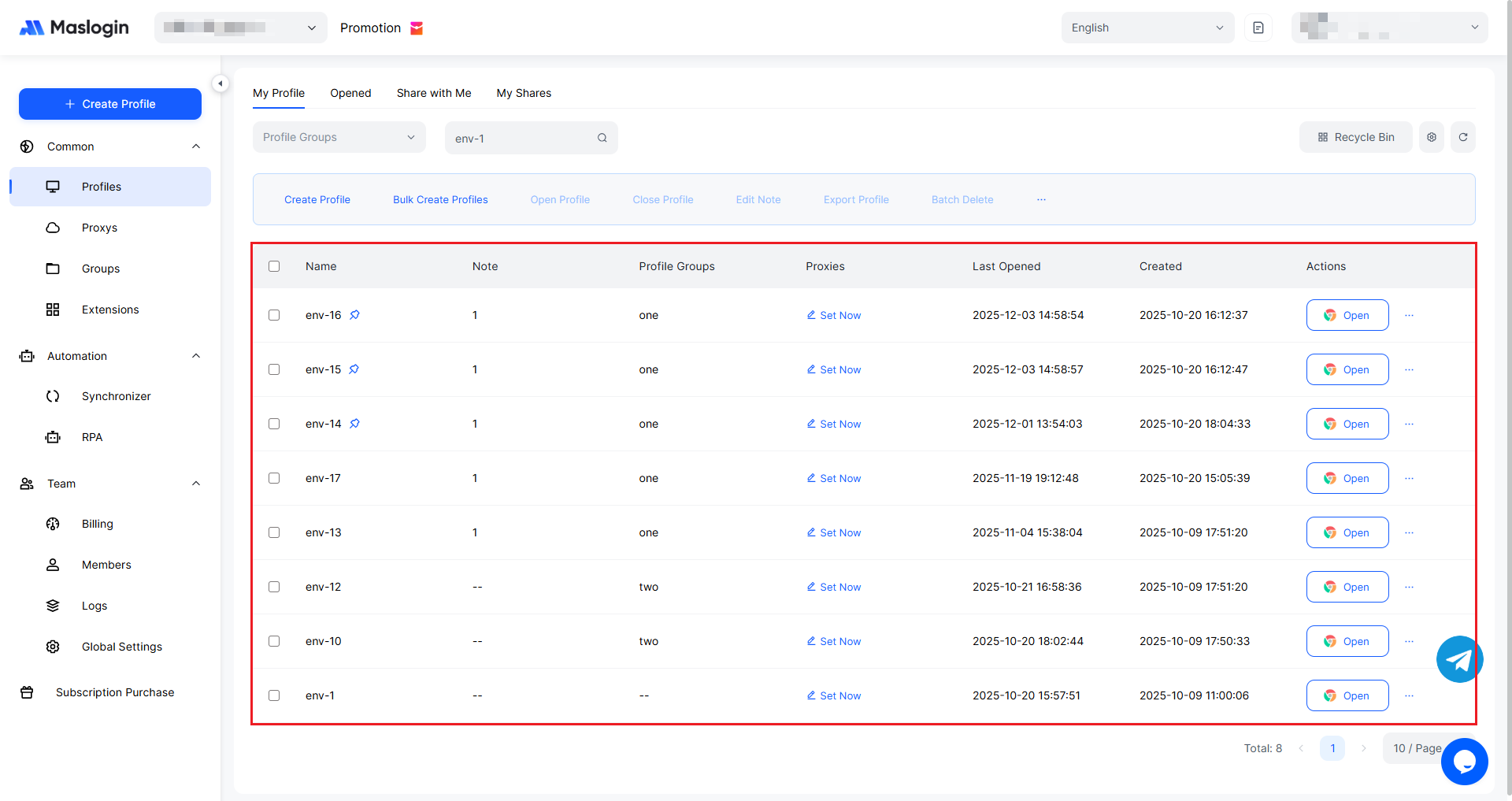Viewport: 1512px width, 801px height.
Task: Collapse the sidebar with the arrow icon
Action: pyautogui.click(x=220, y=83)
